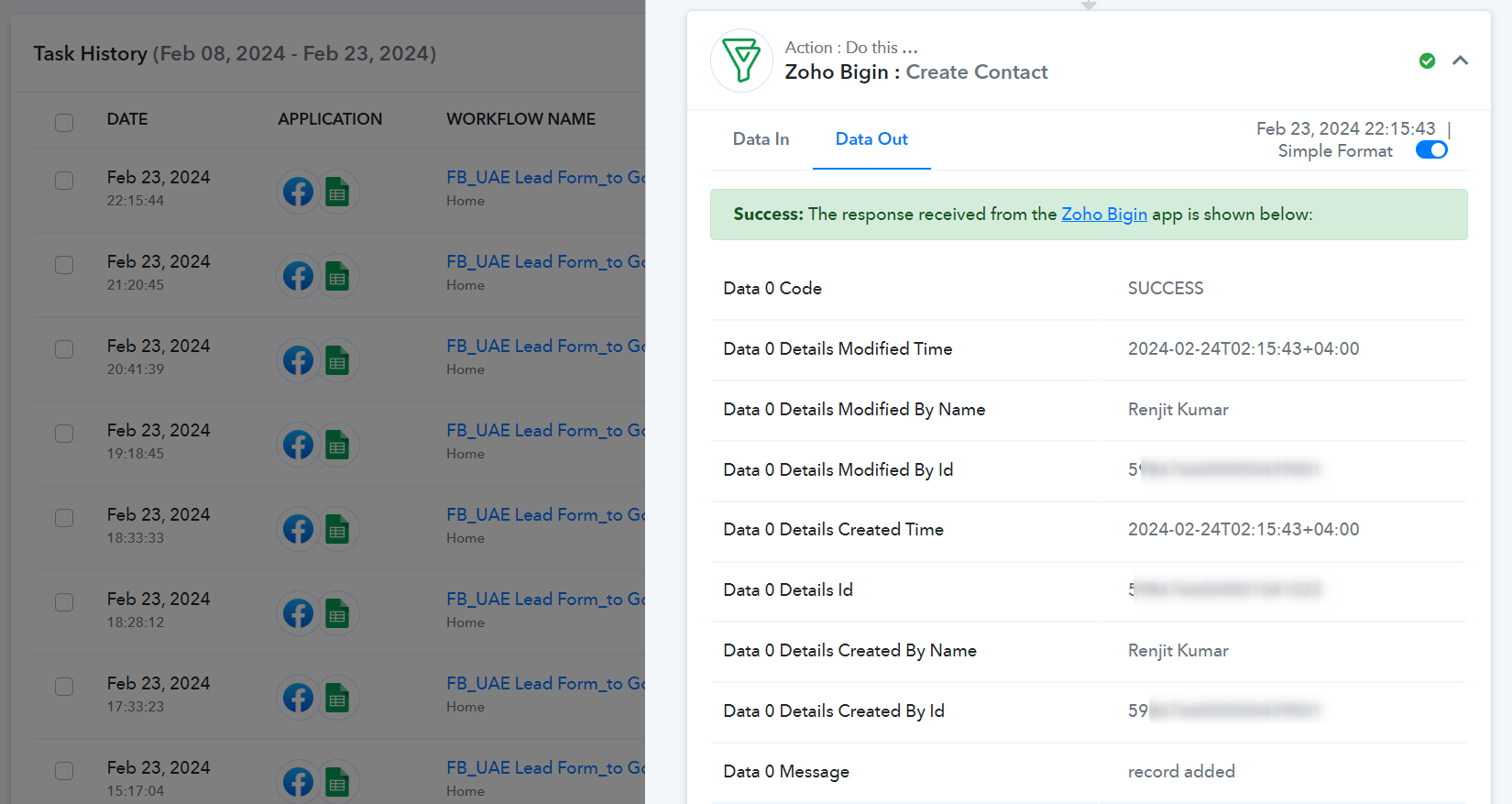The height and width of the screenshot is (804, 1512).
Task: Switch to the Data In tab
Action: tap(761, 139)
